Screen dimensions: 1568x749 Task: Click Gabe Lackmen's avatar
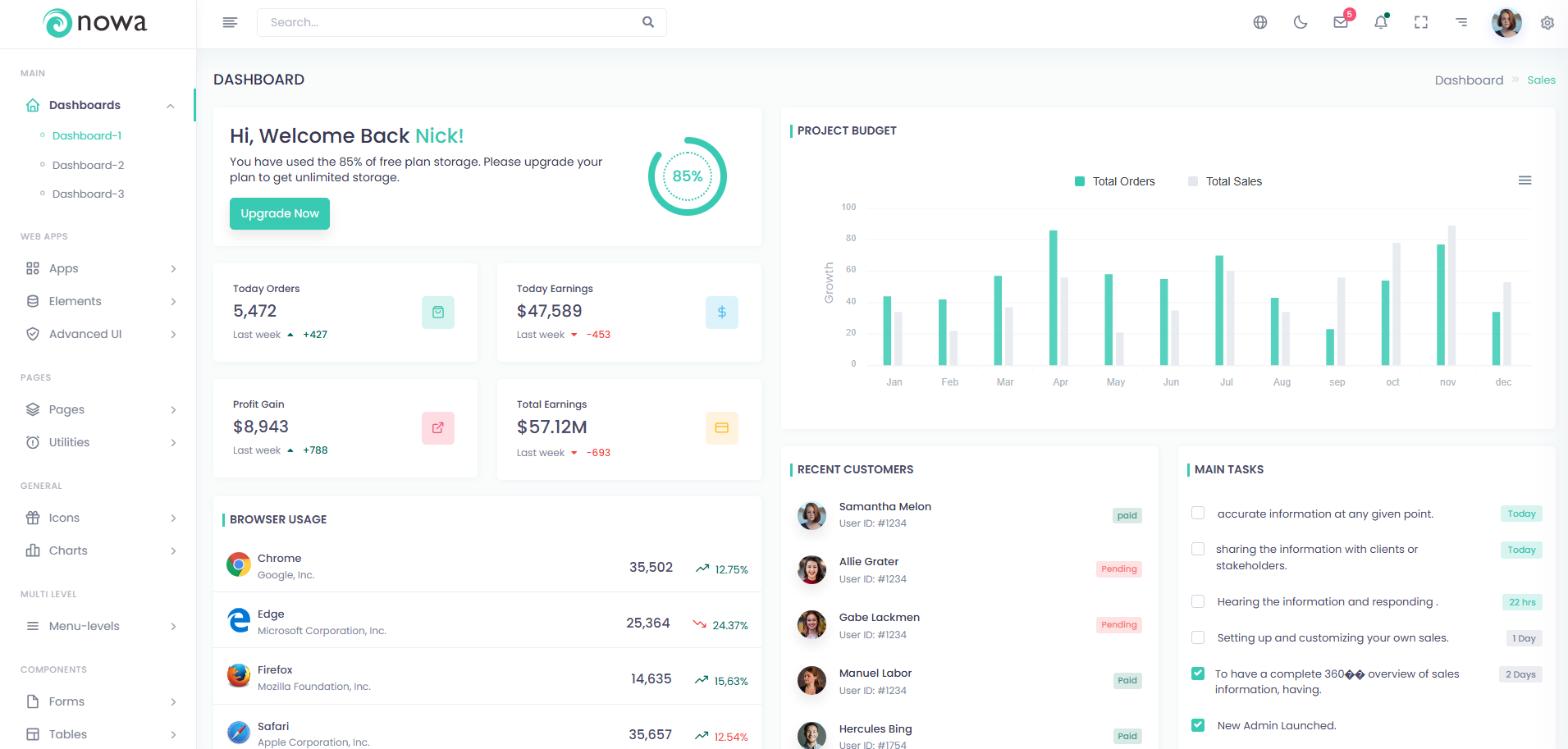coord(811,624)
